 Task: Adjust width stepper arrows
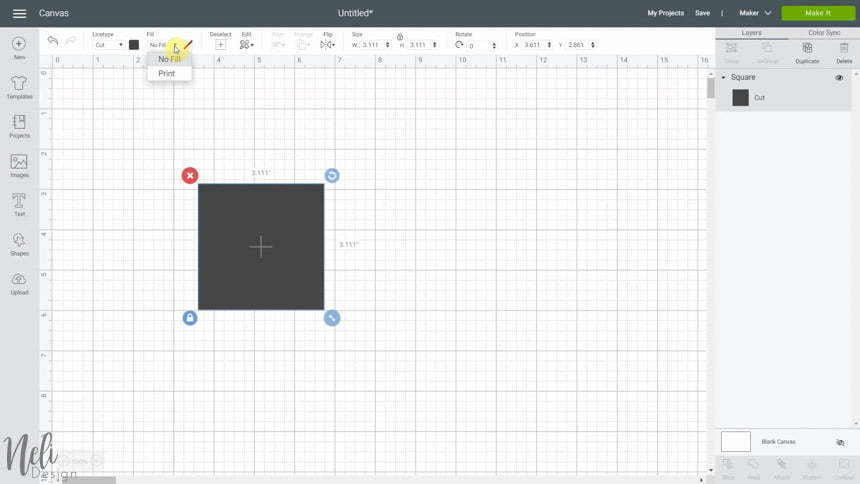tap(388, 45)
